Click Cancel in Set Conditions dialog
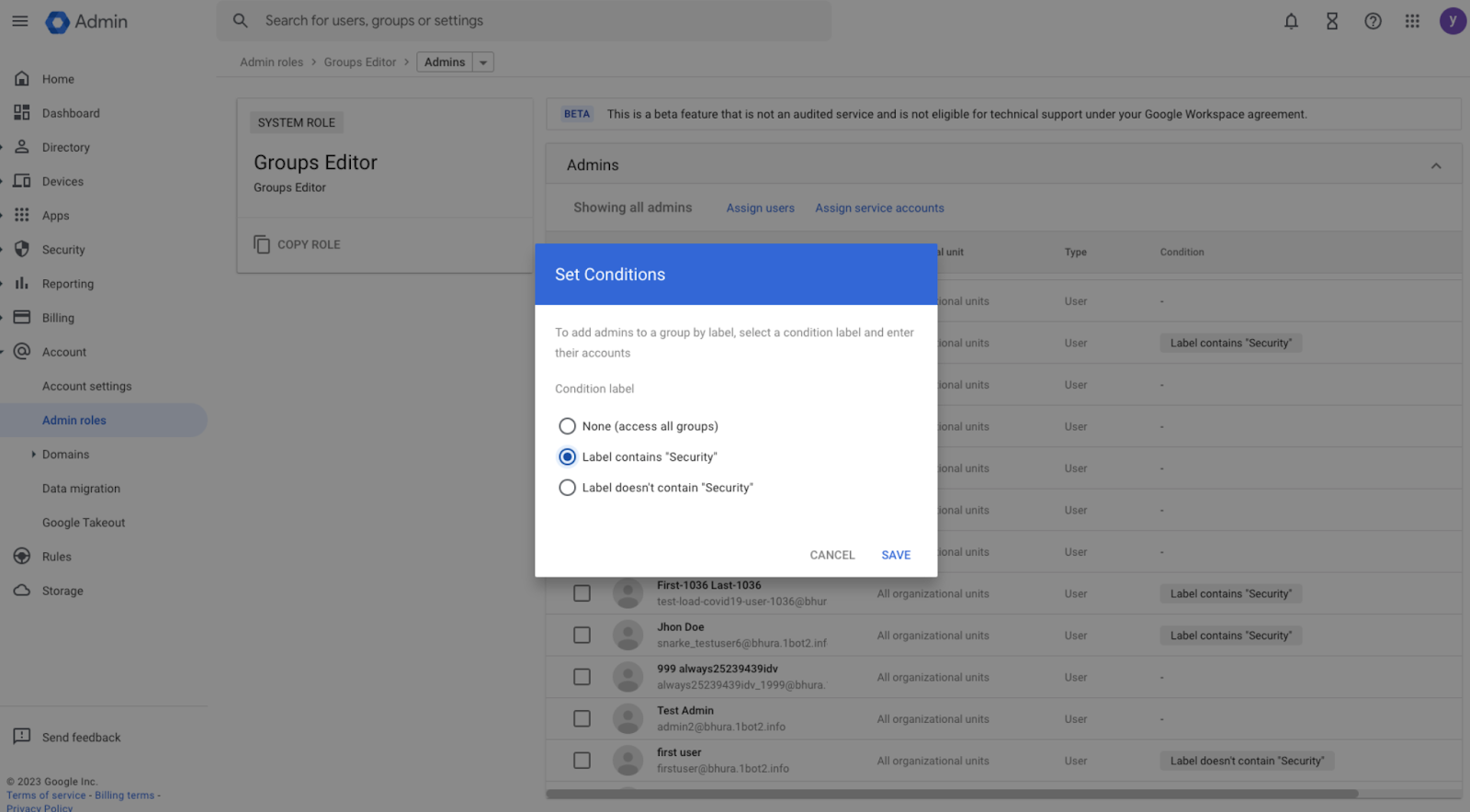 coord(831,555)
